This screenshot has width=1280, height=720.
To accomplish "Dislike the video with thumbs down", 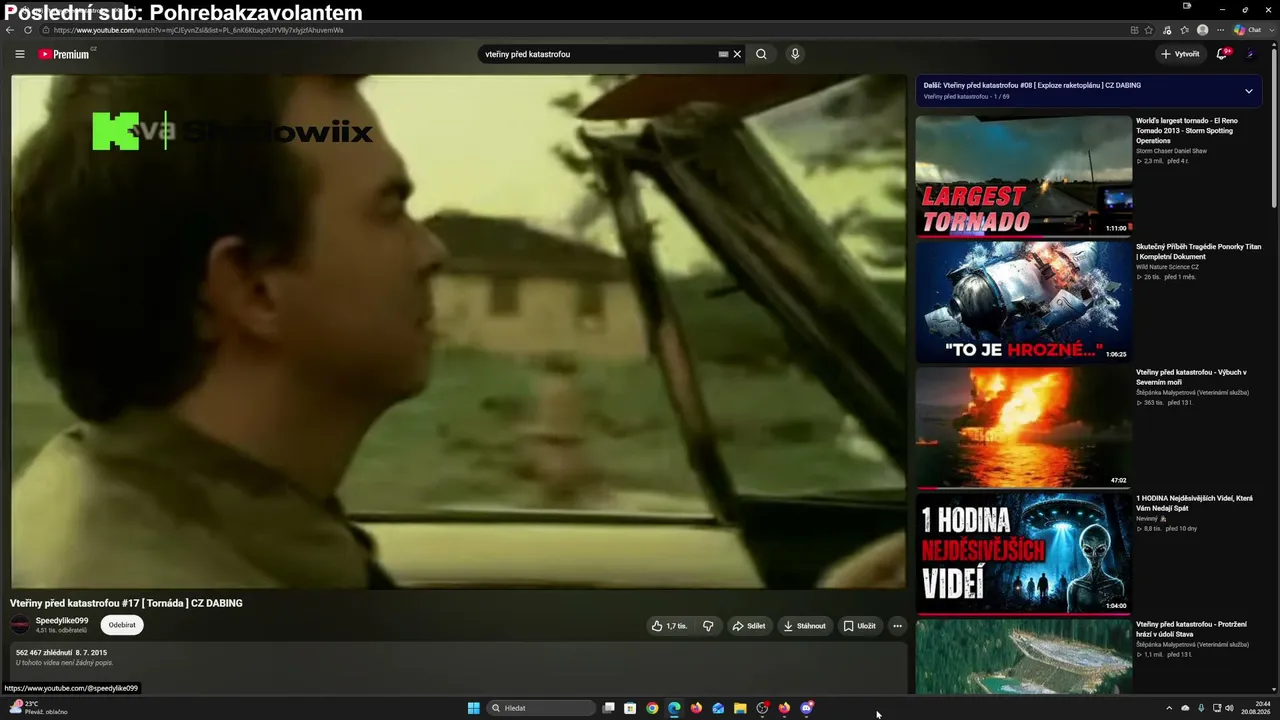I will [x=708, y=626].
